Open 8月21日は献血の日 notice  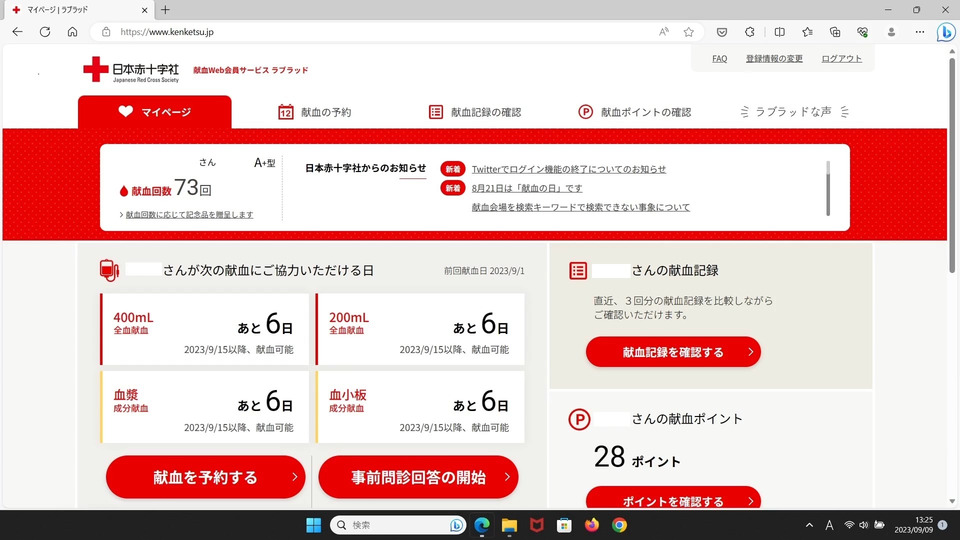click(x=527, y=188)
